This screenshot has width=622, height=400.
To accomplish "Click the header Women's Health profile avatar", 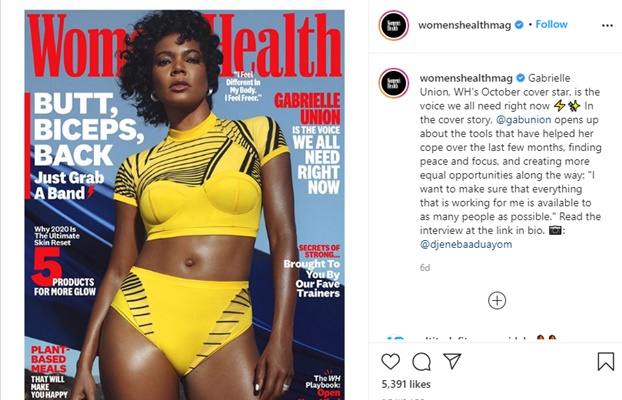I will (x=394, y=25).
